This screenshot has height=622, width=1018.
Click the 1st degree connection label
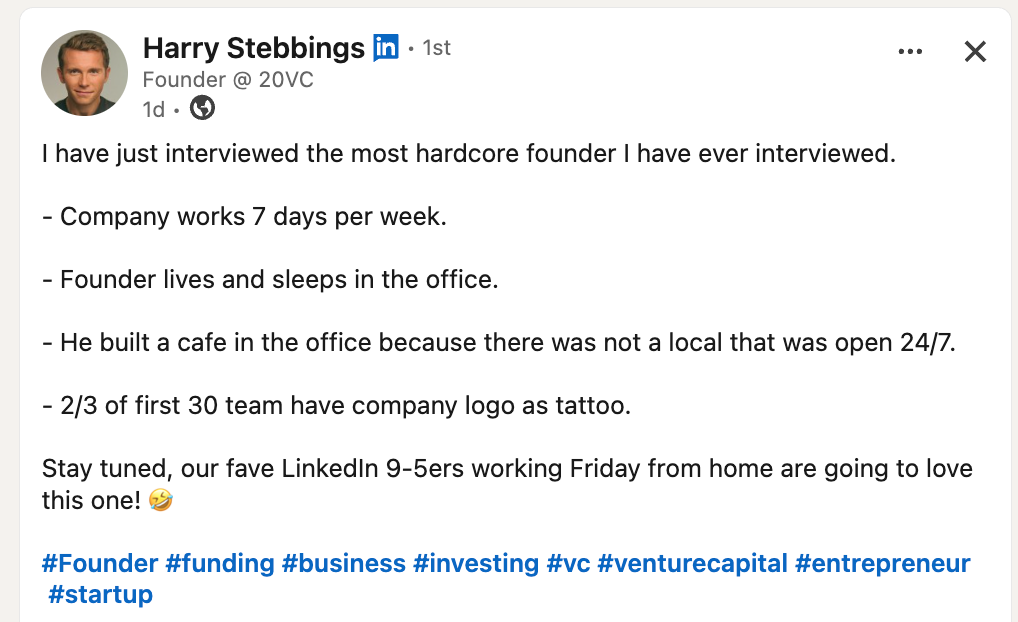tap(436, 48)
